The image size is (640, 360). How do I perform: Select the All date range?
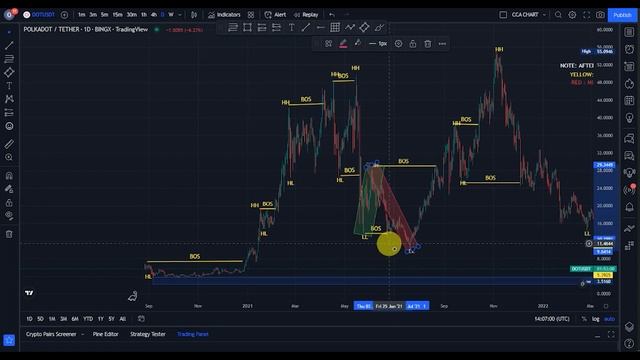(122, 319)
